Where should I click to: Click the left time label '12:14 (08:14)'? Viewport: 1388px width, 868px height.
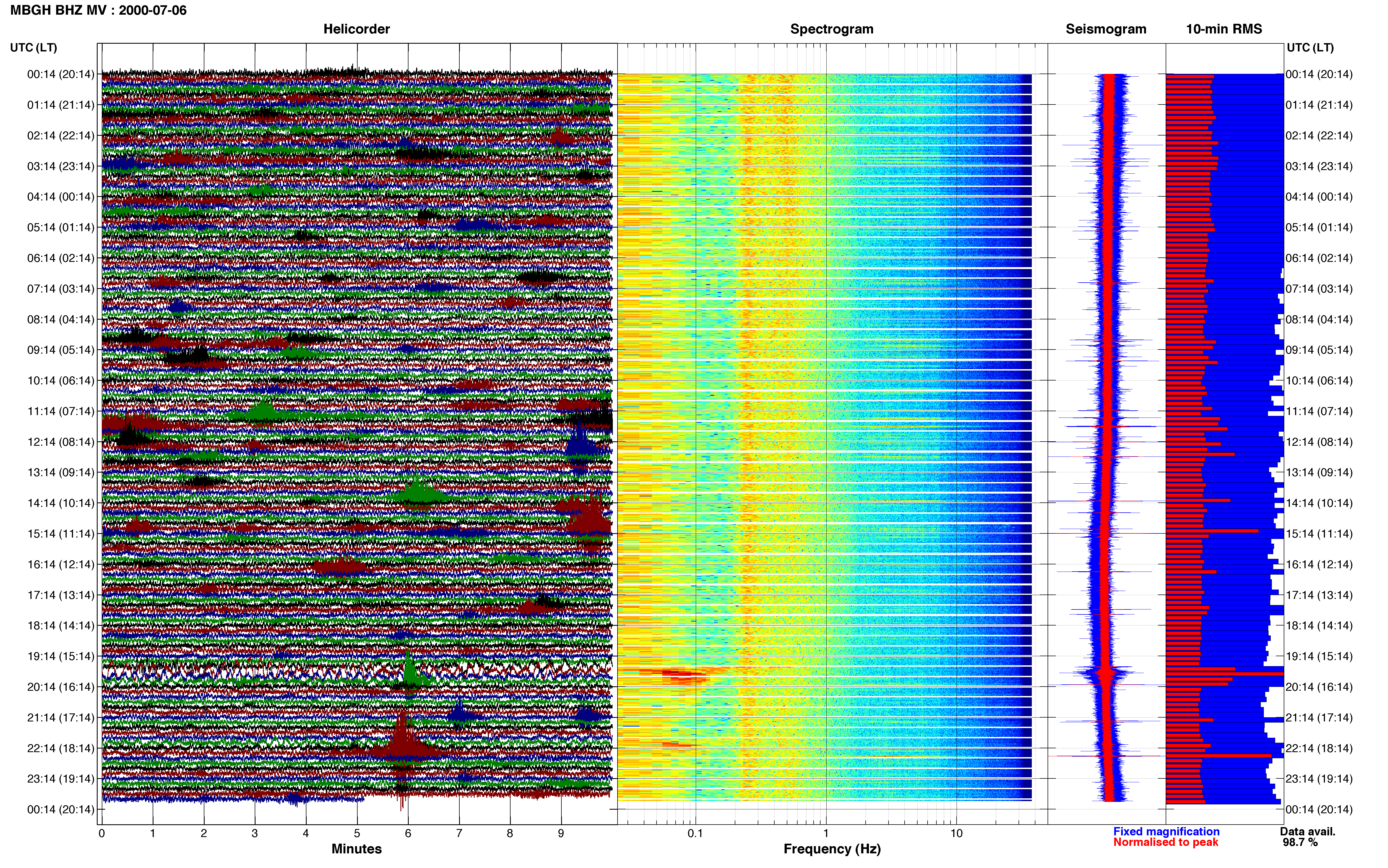point(61,442)
